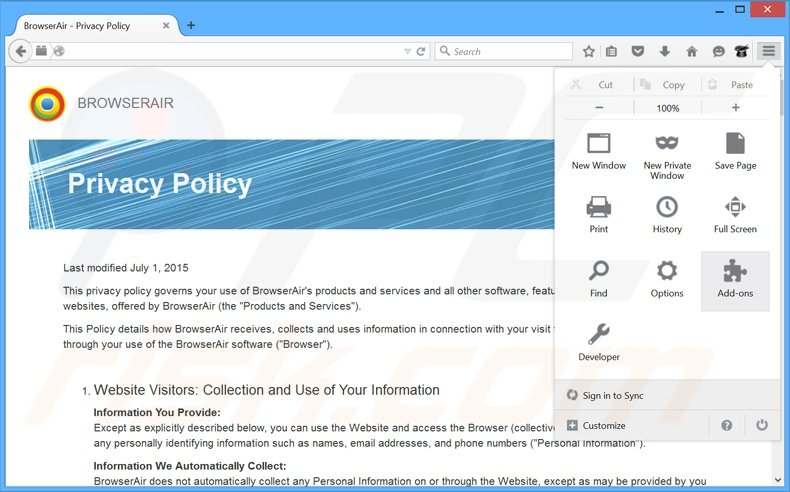Image resolution: width=790 pixels, height=492 pixels.
Task: Click "Website Visitors: Collection and Use" heading
Action: click(267, 390)
